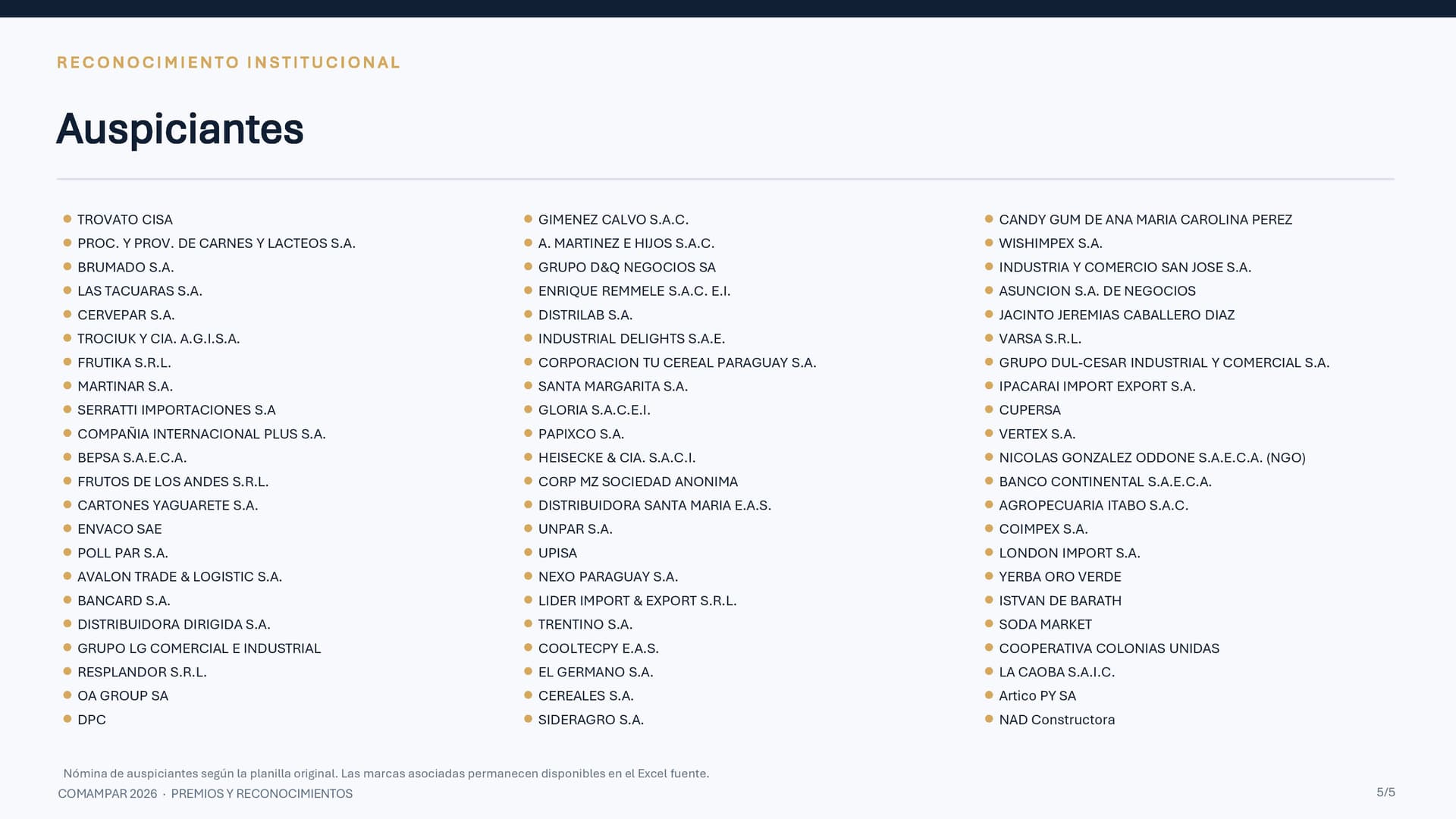Select 'TROCIUK Y CIA. A.G.I.S.A.'
Screen dimensions: 1456x819
point(158,339)
